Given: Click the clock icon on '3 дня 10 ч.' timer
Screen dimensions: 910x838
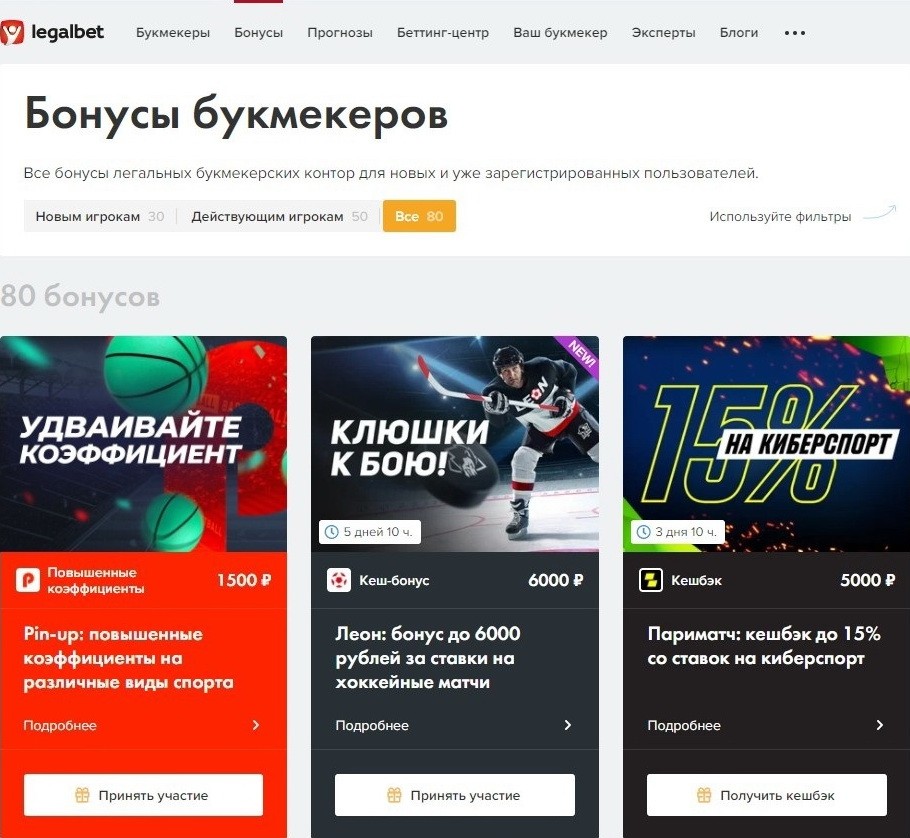Looking at the screenshot, I should pos(644,532).
